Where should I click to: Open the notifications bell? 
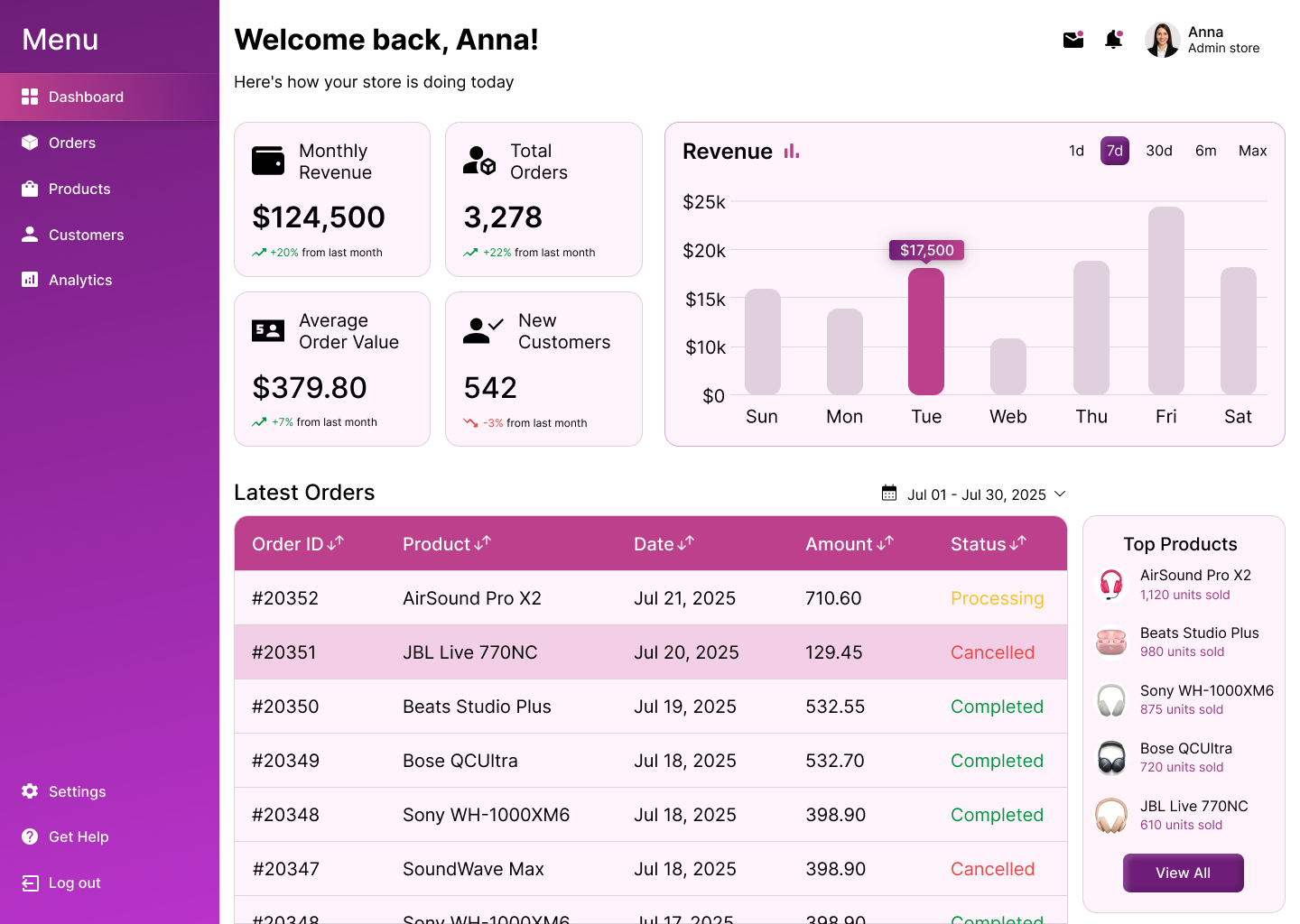point(1113,40)
